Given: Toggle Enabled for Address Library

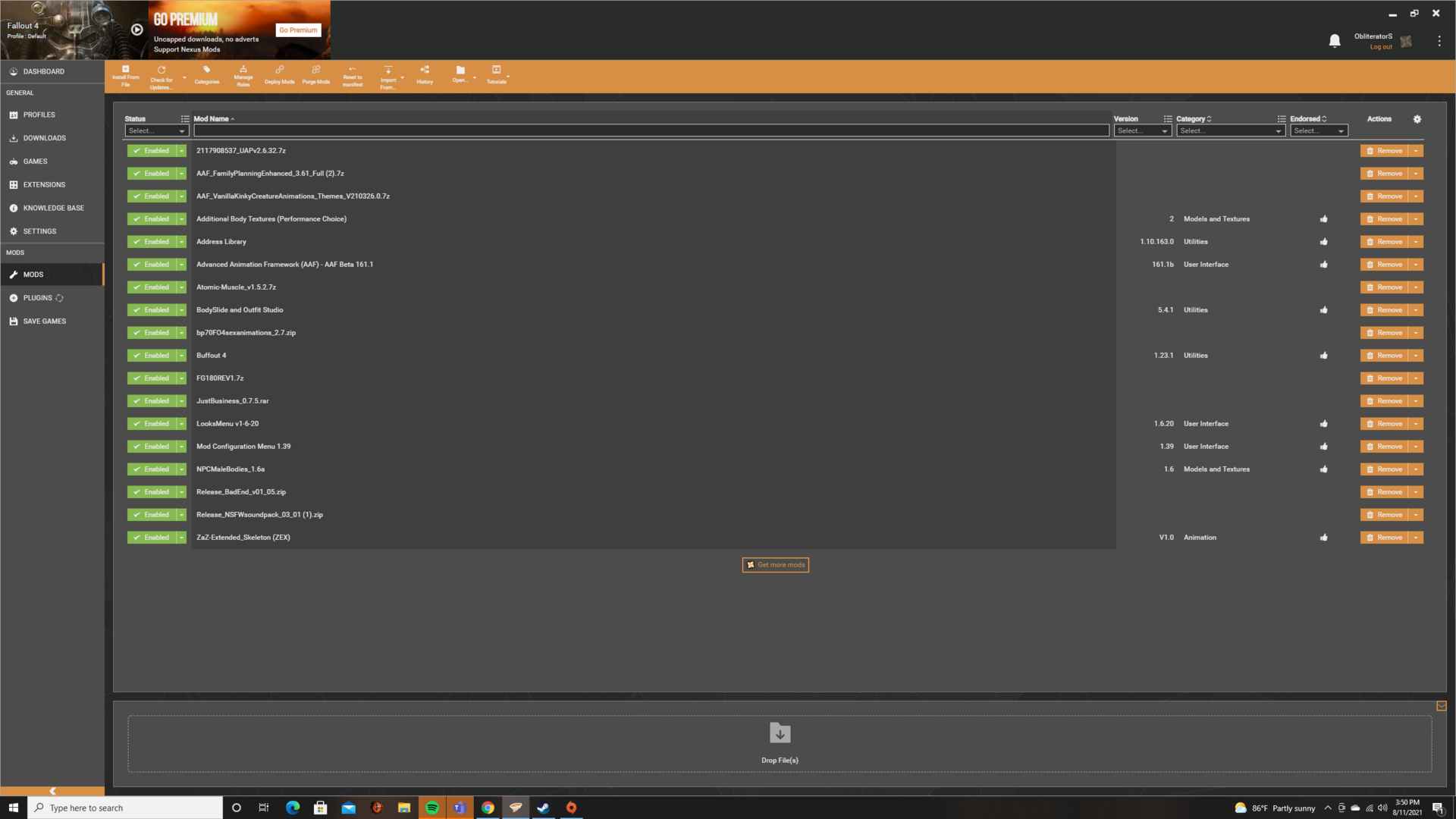Looking at the screenshot, I should [x=152, y=242].
